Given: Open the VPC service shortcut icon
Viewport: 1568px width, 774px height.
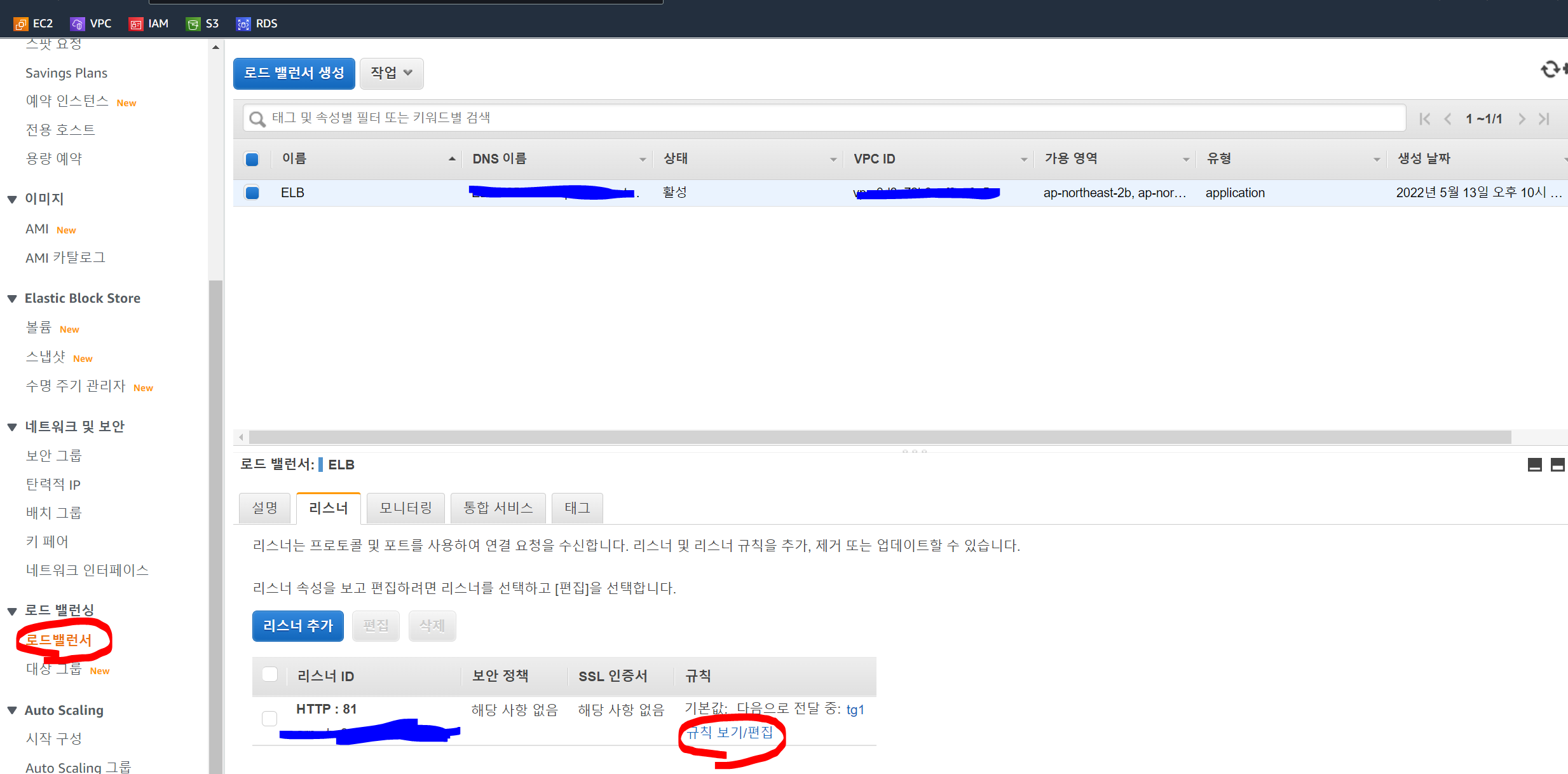Looking at the screenshot, I should [x=77, y=24].
